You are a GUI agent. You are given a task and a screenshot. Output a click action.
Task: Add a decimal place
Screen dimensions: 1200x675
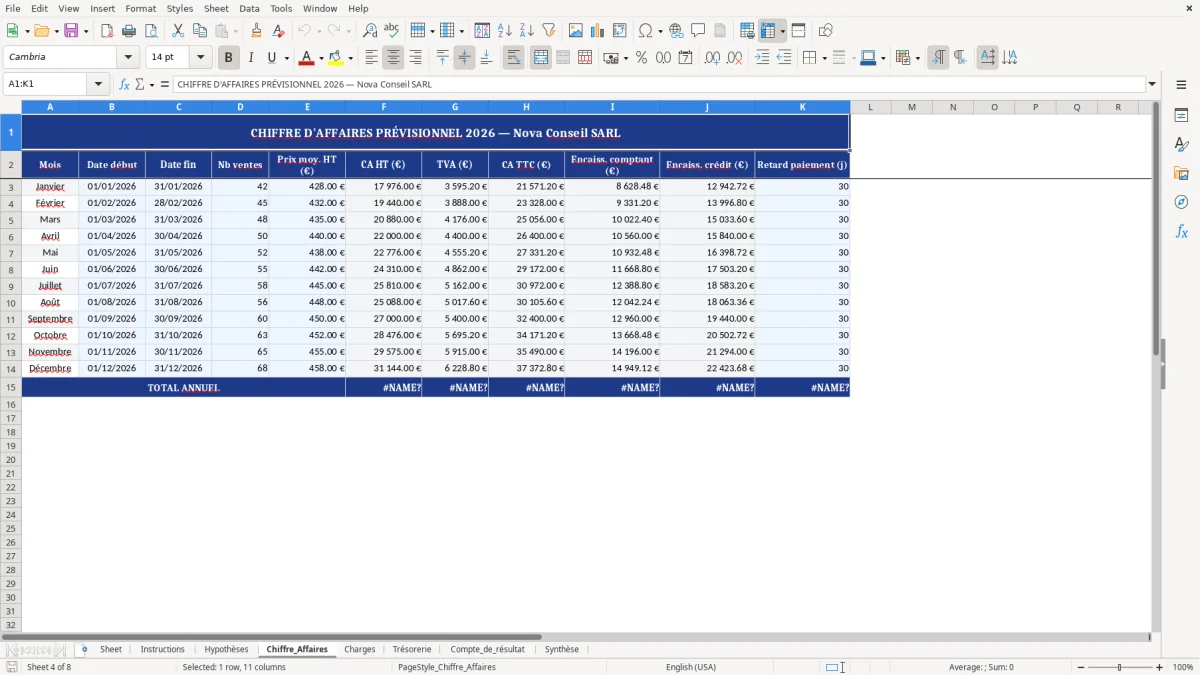712,58
